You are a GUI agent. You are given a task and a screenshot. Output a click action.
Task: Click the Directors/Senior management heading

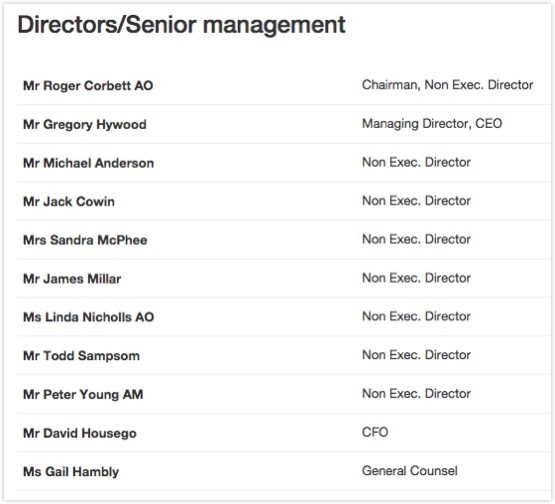click(182, 25)
